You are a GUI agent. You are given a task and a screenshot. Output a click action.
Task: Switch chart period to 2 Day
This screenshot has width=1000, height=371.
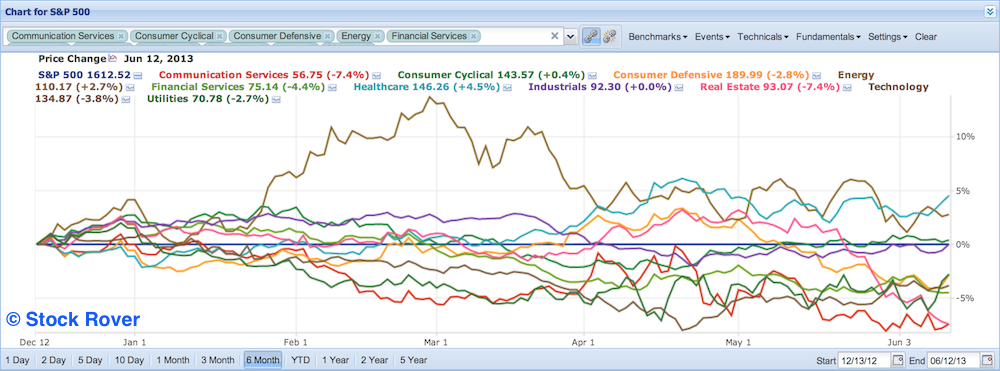tap(53, 360)
